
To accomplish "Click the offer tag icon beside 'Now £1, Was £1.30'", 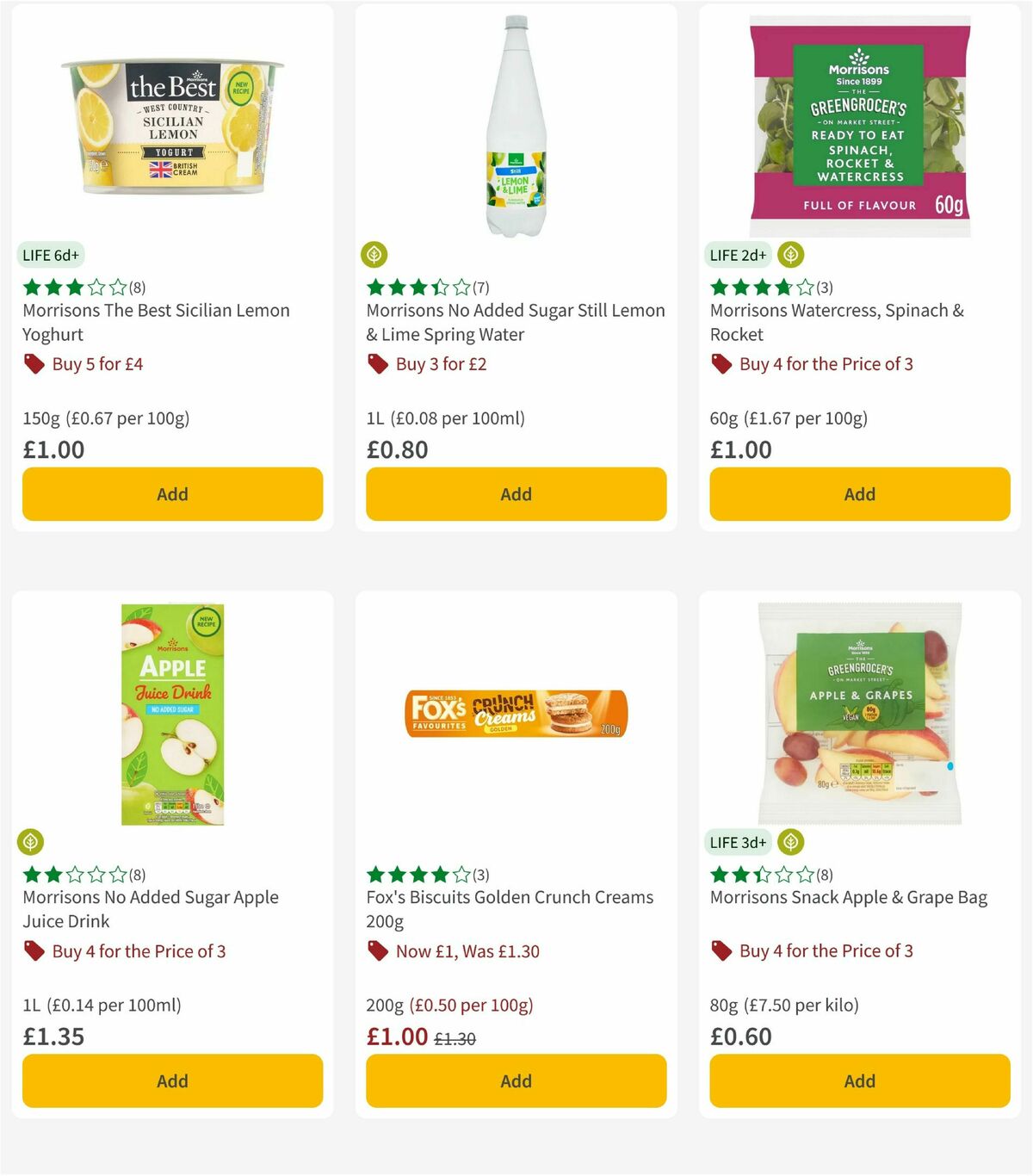I will tap(377, 951).
